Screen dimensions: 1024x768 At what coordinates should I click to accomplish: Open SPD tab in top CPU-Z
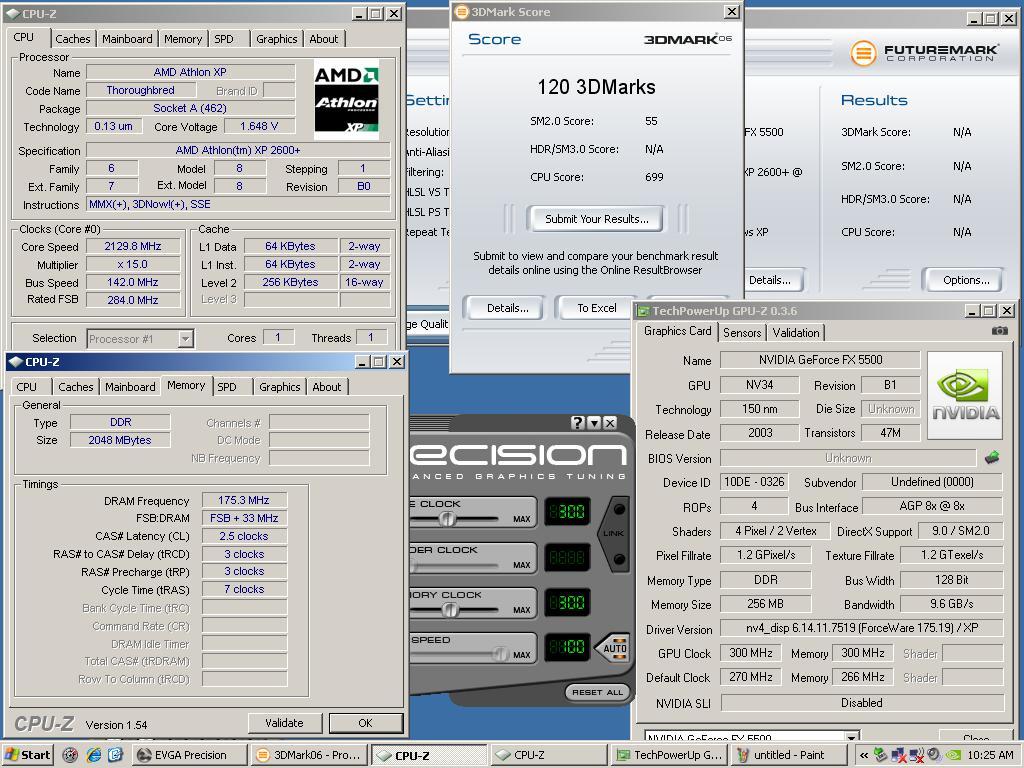point(224,39)
